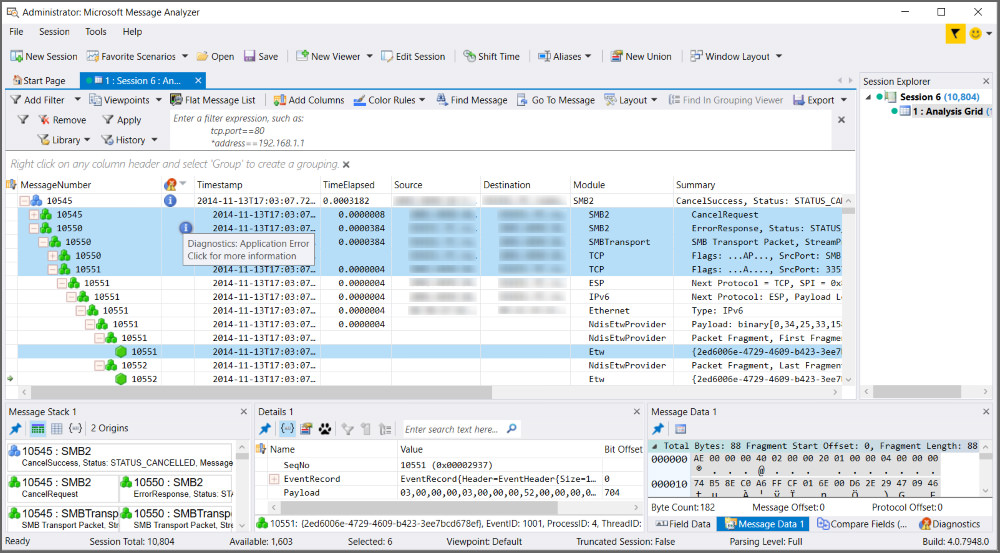1000x553 pixels.
Task: Expand the New Viewer dropdown arrow
Action: 369,56
